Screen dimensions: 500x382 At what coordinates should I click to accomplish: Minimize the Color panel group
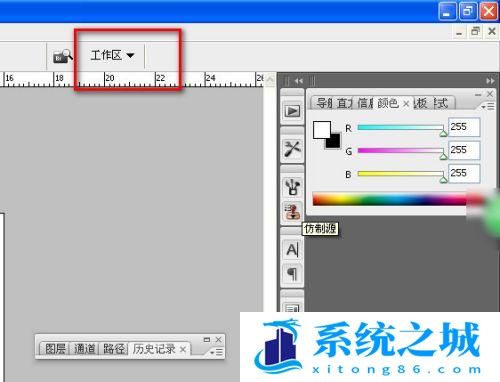pyautogui.click(x=478, y=95)
